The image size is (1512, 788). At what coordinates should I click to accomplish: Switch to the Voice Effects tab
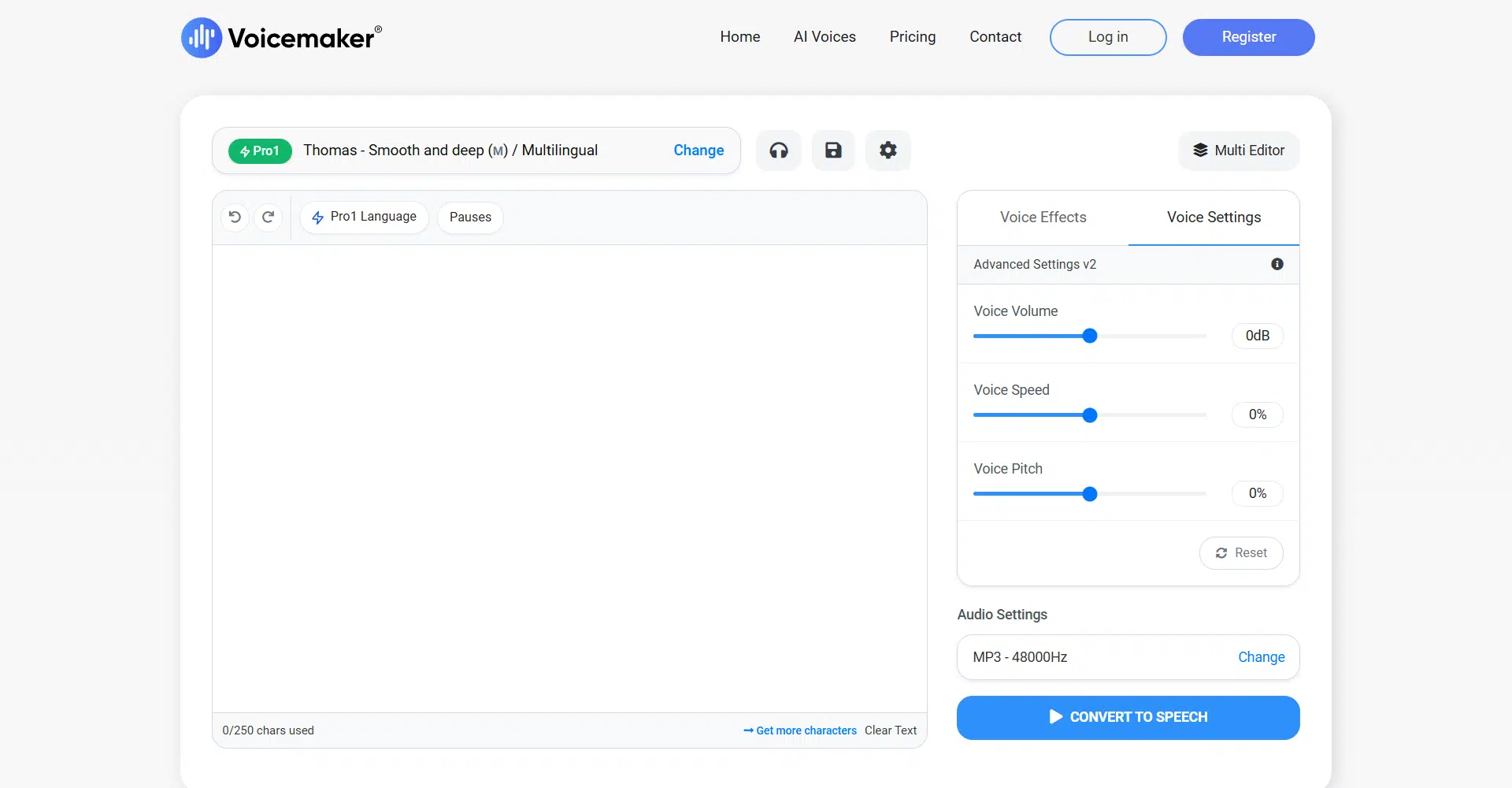[x=1043, y=217]
